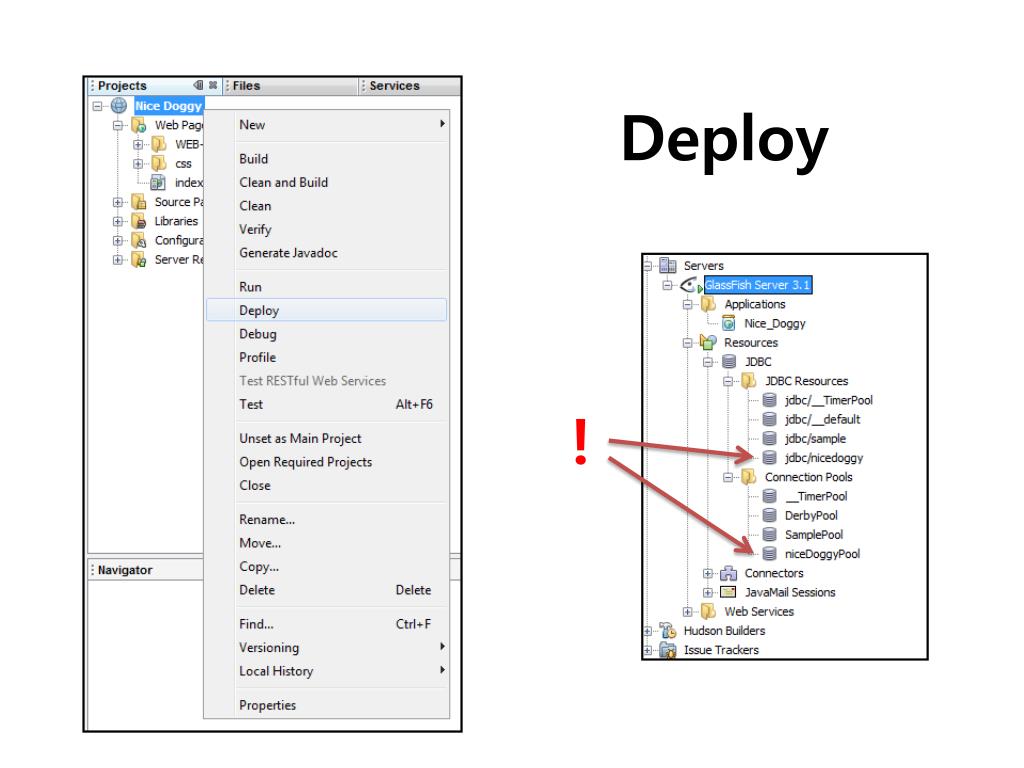Click the Source Packages folder icon
This screenshot has height=768, width=1024.
138,202
